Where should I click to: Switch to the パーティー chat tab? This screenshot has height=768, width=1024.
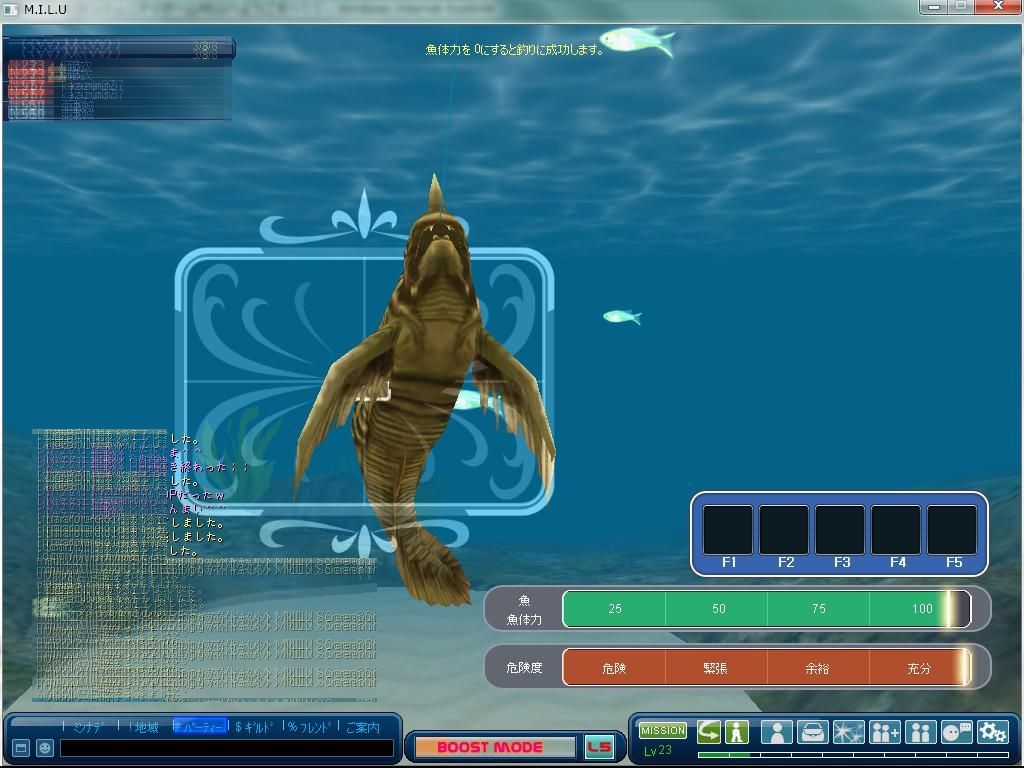201,727
